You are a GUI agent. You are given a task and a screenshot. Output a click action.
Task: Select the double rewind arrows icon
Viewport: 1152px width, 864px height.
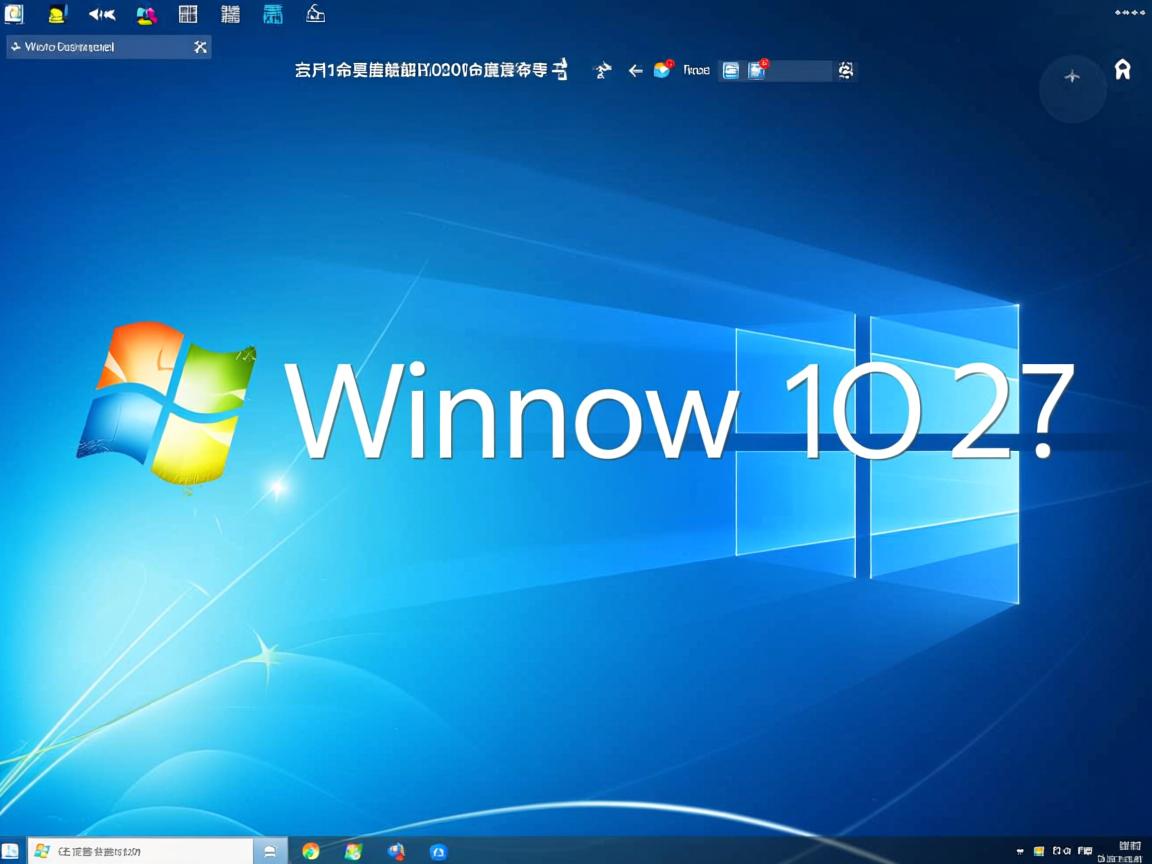tap(100, 14)
